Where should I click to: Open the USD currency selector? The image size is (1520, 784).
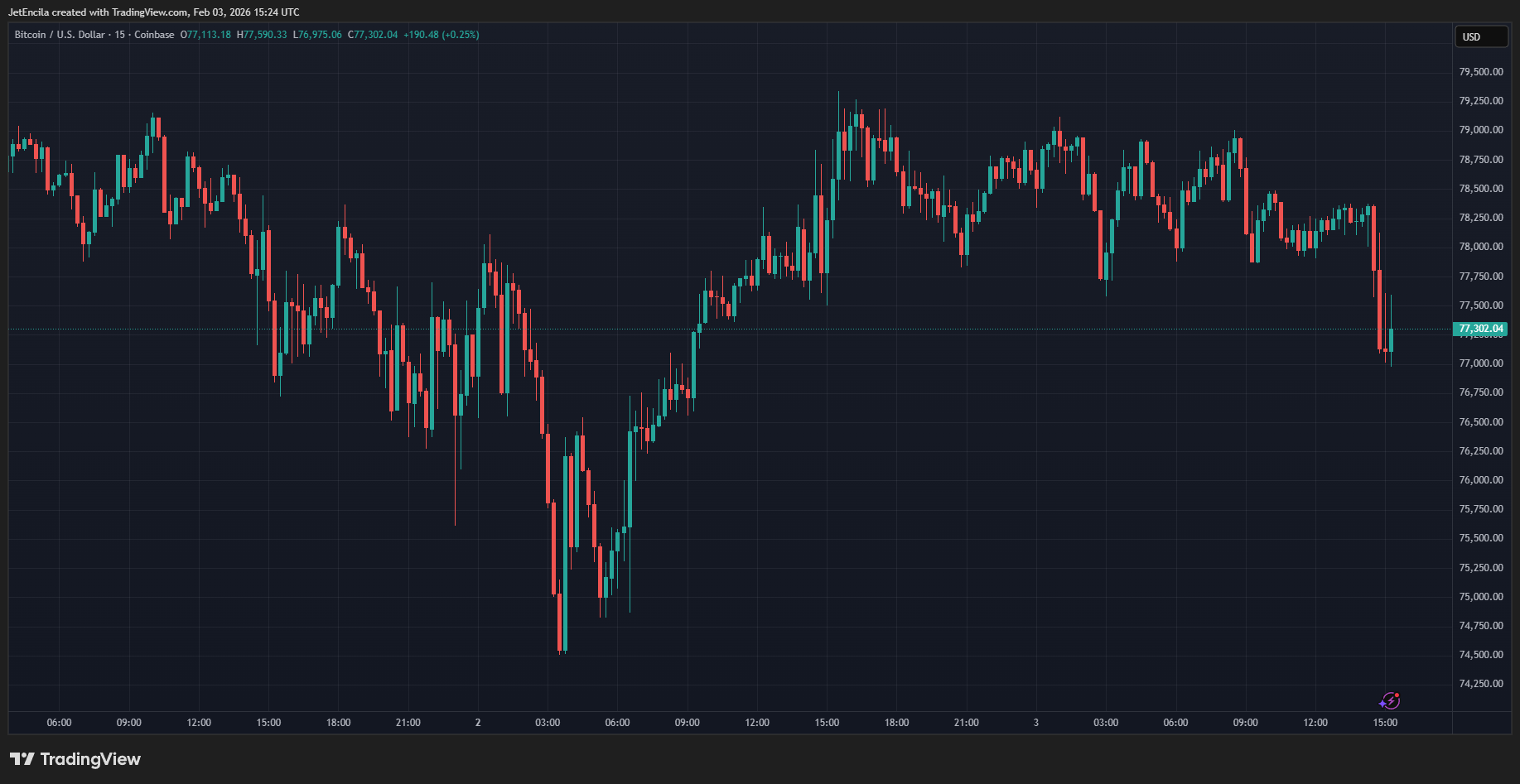pos(1482,36)
